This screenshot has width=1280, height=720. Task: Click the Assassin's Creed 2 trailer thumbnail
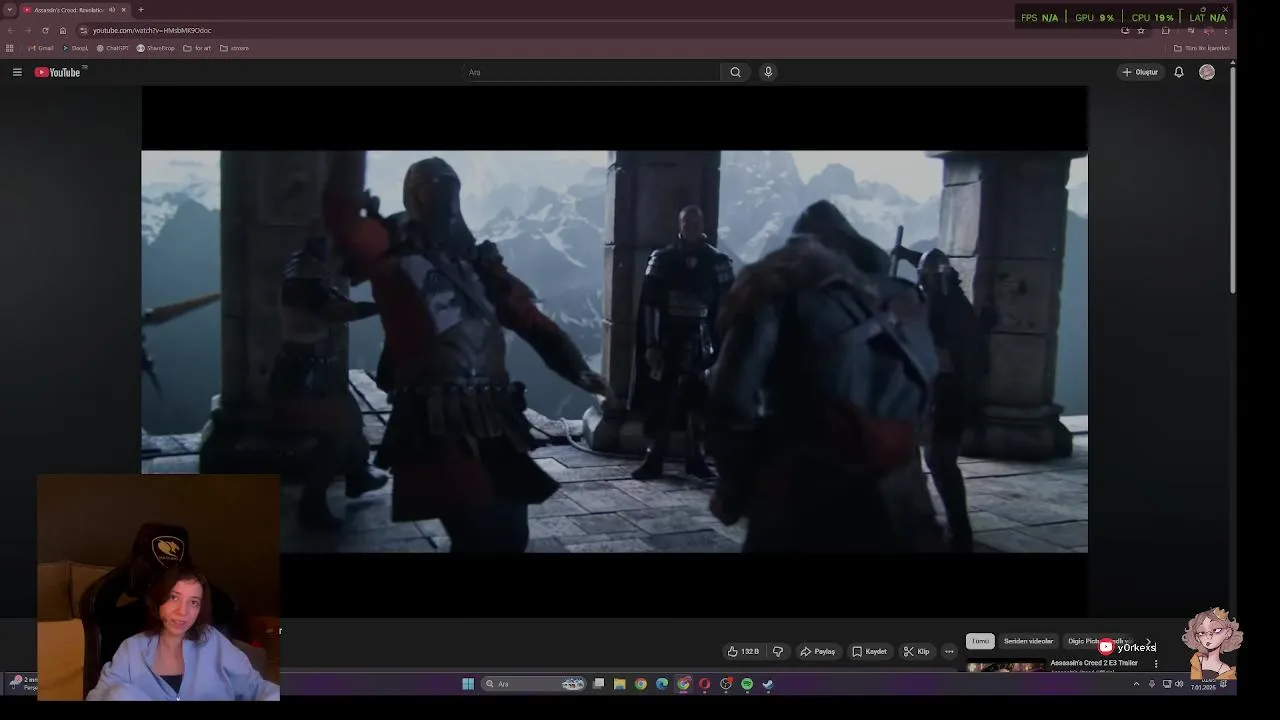(x=1006, y=666)
